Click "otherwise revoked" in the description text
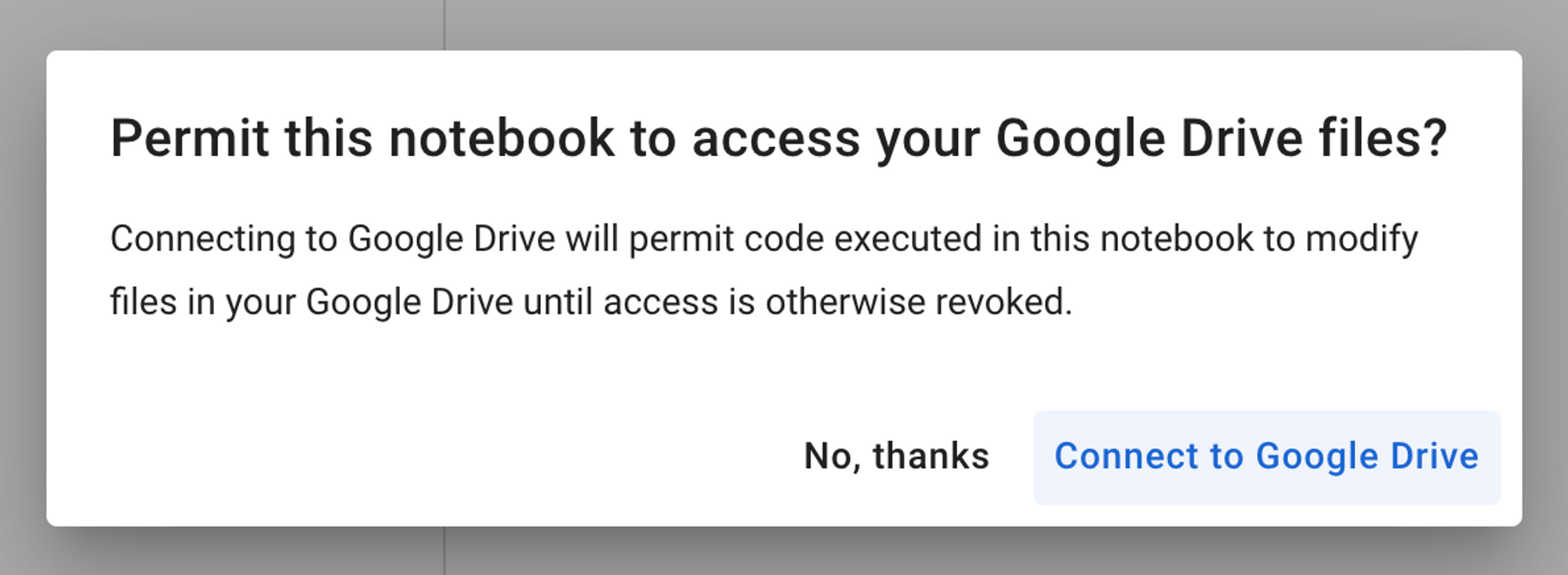The height and width of the screenshot is (575, 1568). [918, 302]
